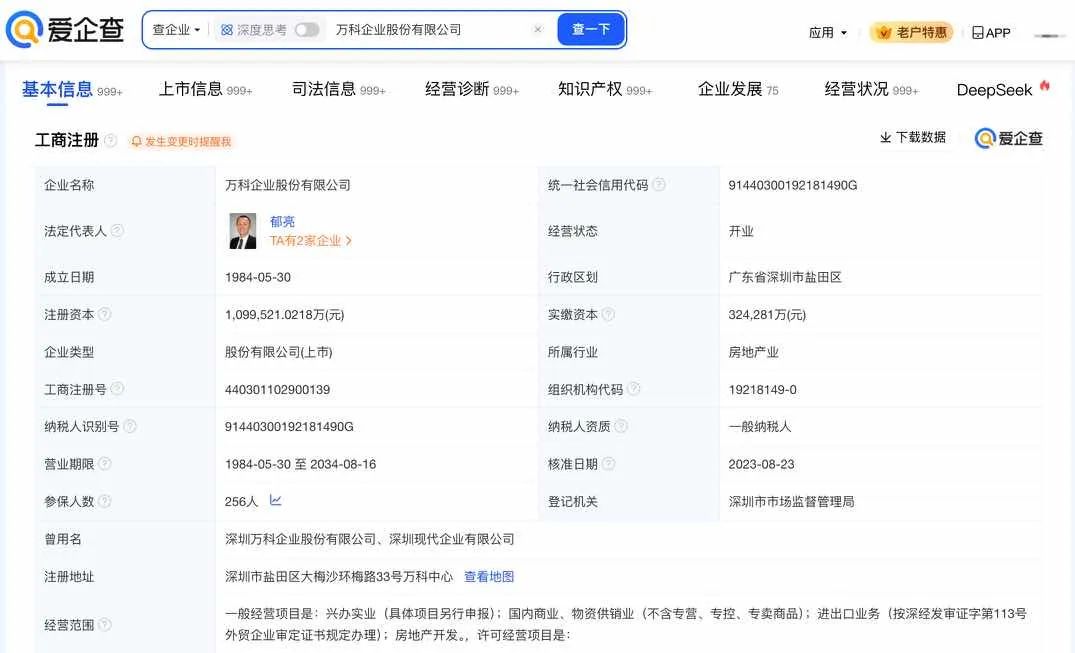The height and width of the screenshot is (653, 1075).
Task: Click the 2023-08-23 approval date
Action: click(761, 464)
